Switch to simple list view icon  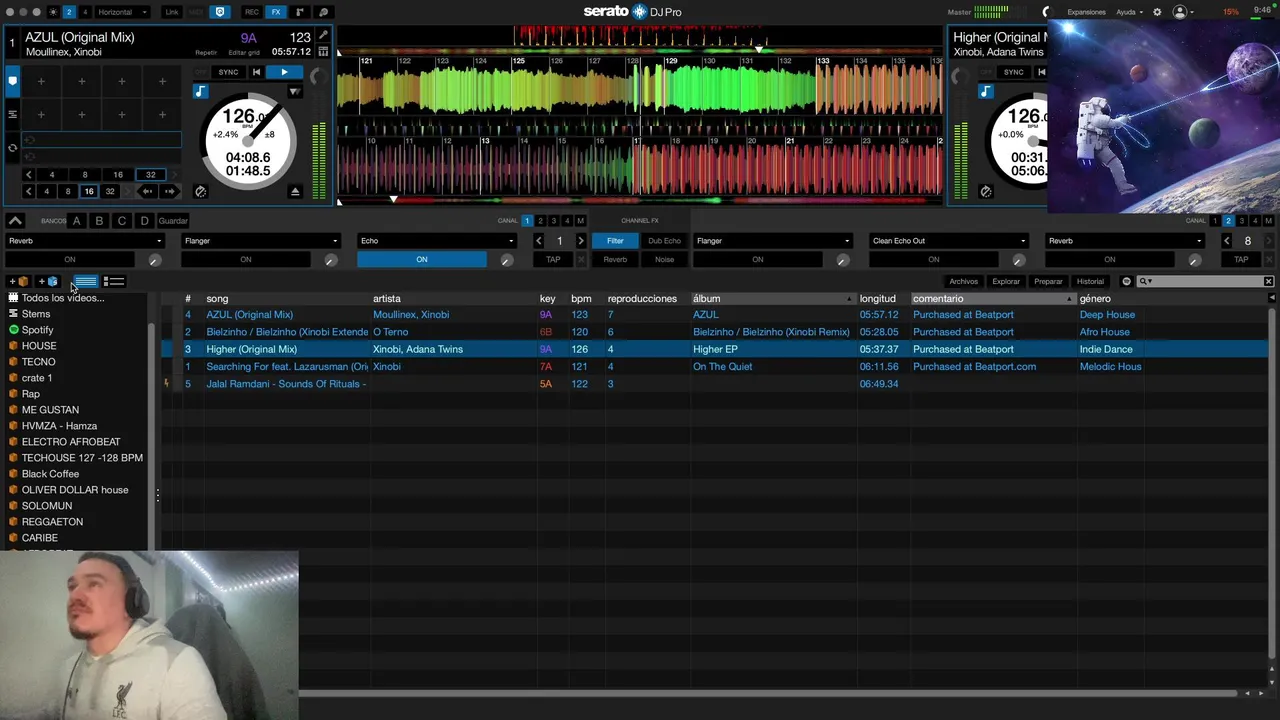(86, 282)
